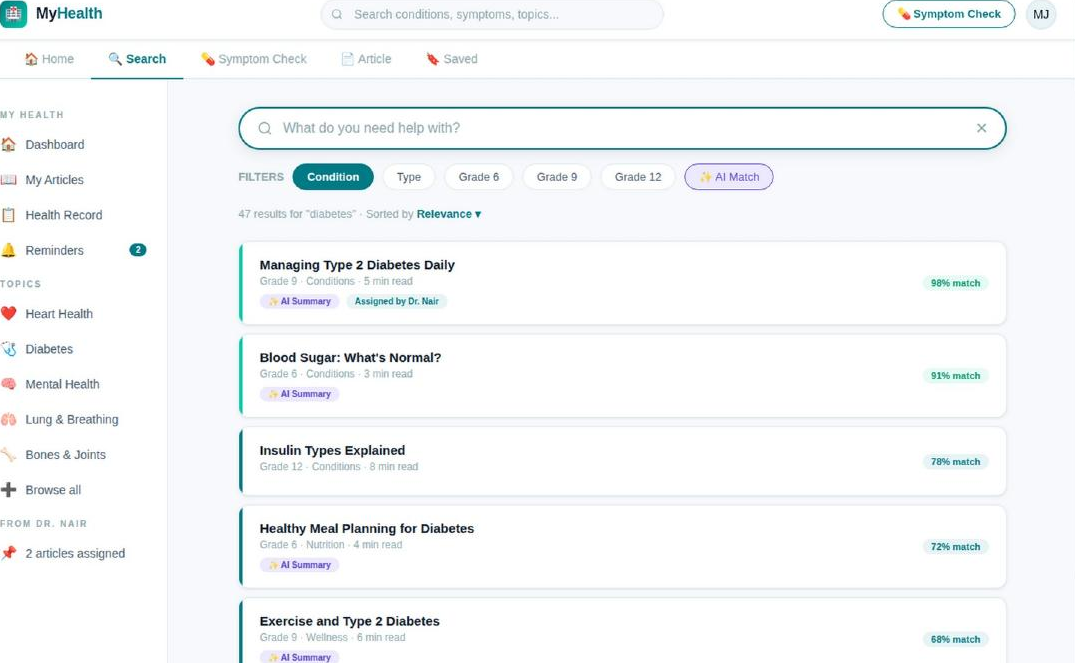
Task: Click the 72% match badge
Action: click(x=955, y=546)
